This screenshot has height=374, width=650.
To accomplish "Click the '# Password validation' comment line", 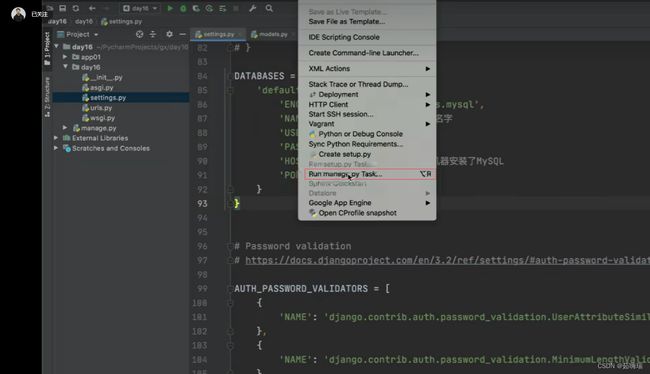I will point(293,246).
